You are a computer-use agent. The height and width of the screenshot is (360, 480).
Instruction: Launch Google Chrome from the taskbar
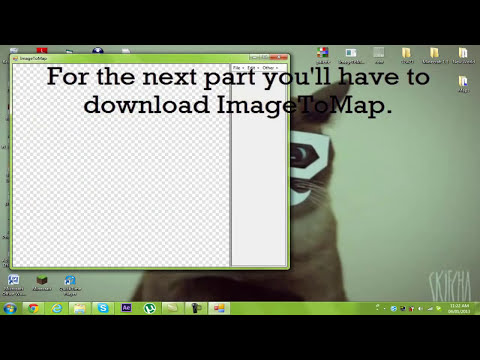coord(33,308)
